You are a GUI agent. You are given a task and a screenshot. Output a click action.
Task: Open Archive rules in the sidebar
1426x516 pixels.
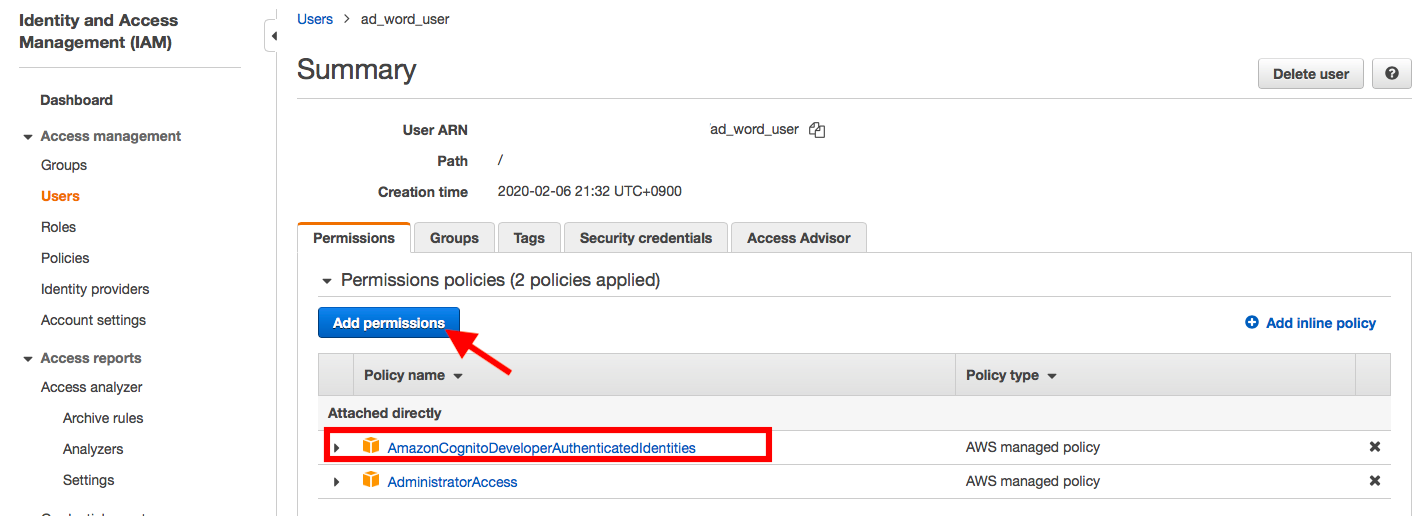click(103, 418)
